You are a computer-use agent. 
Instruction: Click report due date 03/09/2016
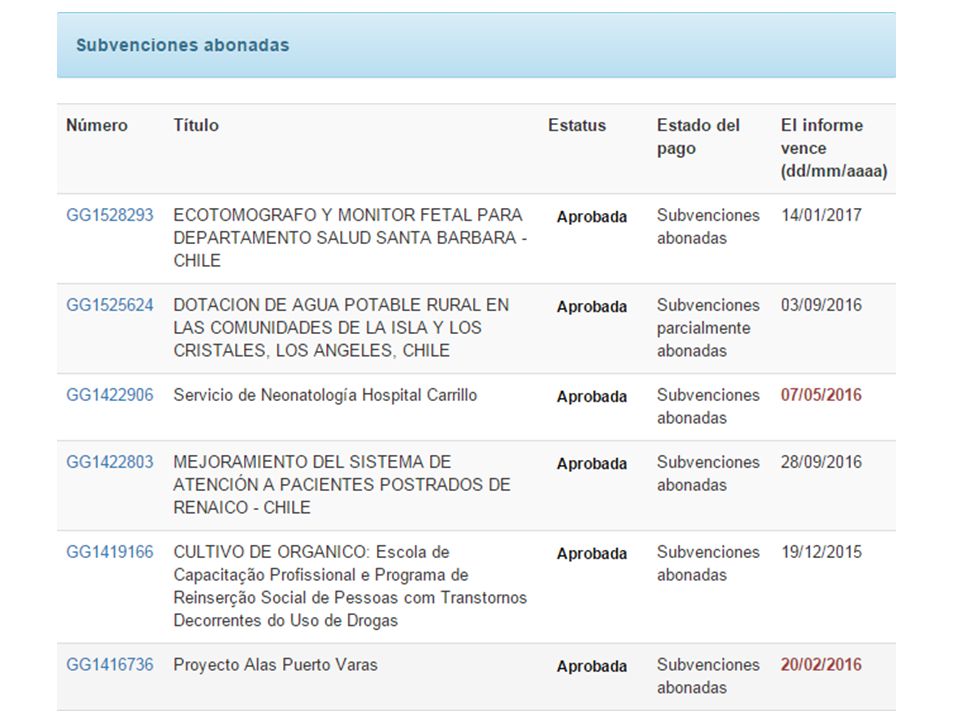(x=821, y=305)
